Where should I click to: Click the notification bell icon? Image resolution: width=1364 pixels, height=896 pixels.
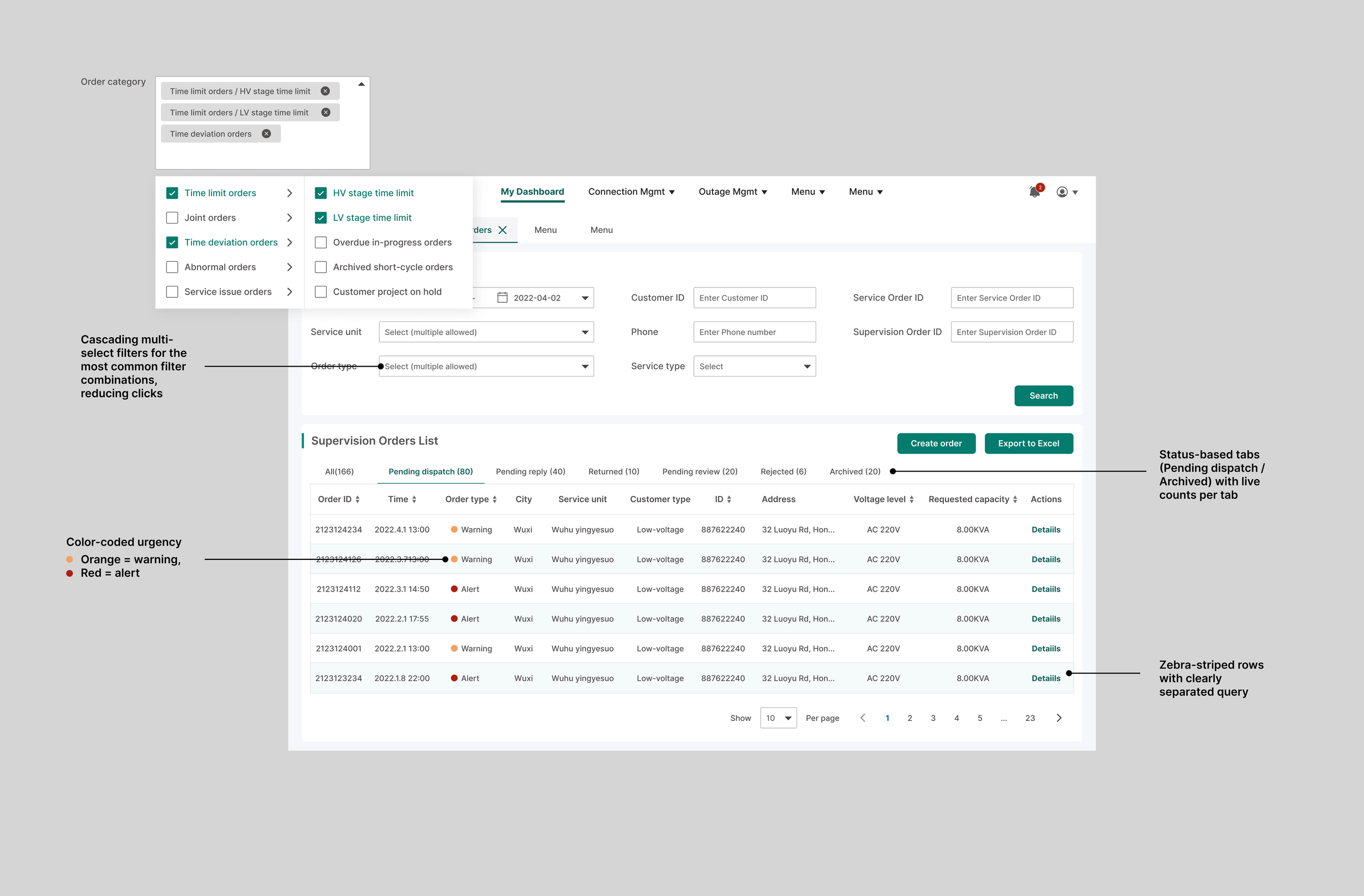1034,192
